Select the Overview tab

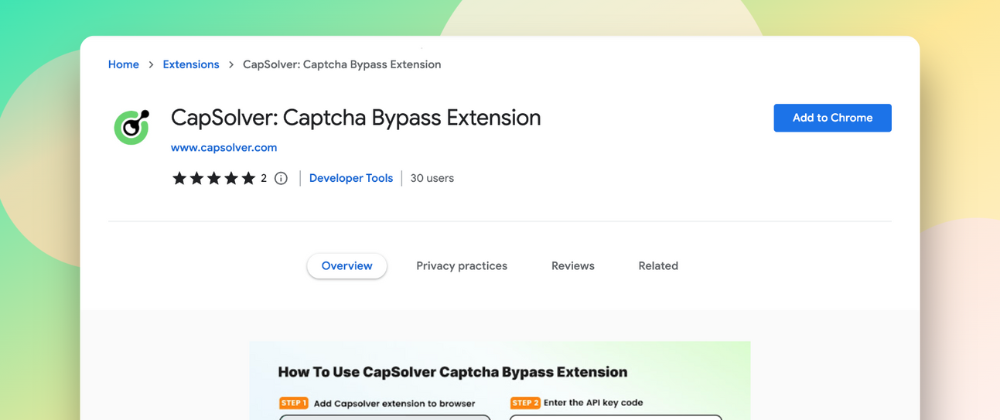coord(347,266)
